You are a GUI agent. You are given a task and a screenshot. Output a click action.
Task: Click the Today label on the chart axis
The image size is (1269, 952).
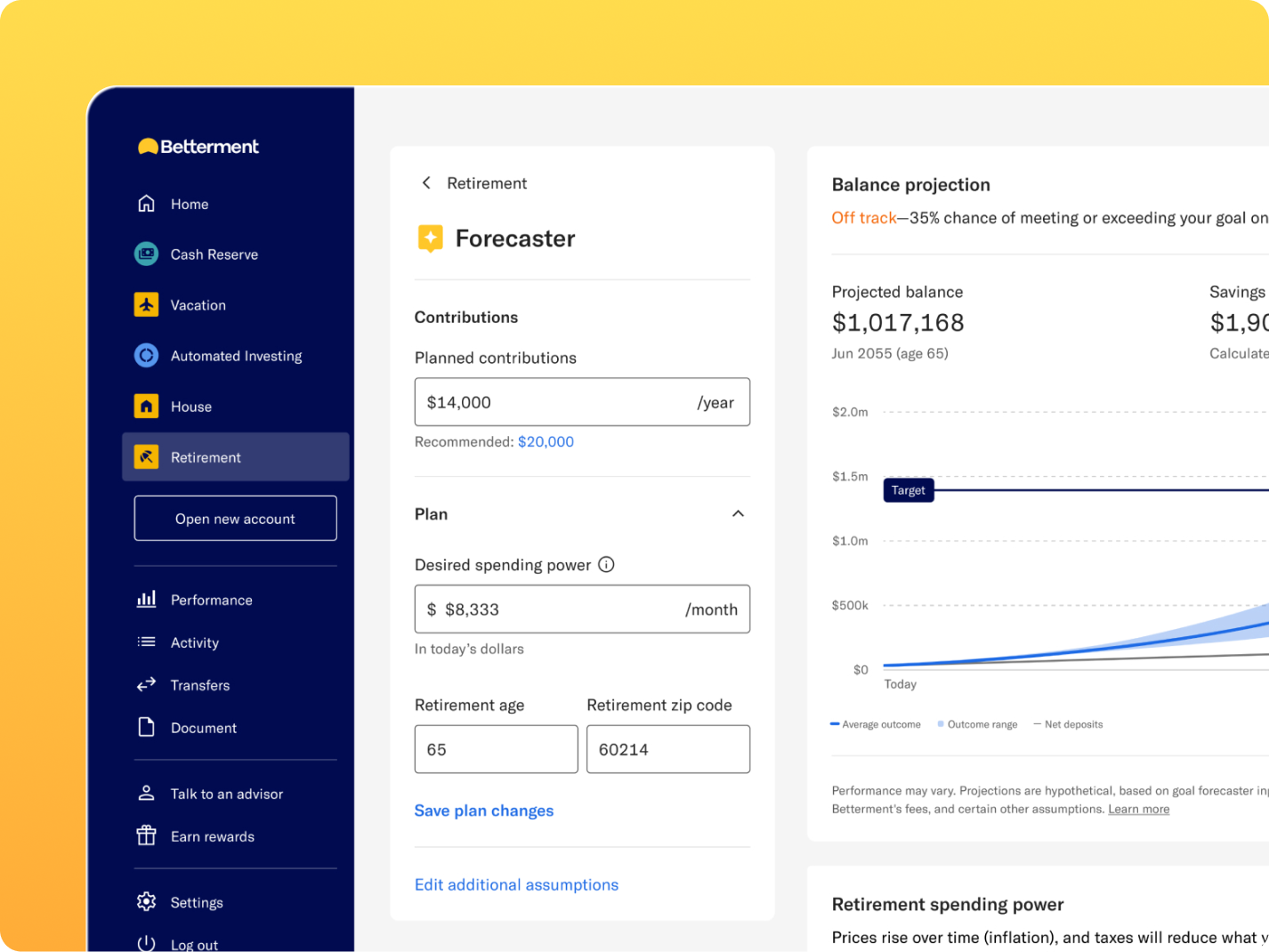[900, 684]
